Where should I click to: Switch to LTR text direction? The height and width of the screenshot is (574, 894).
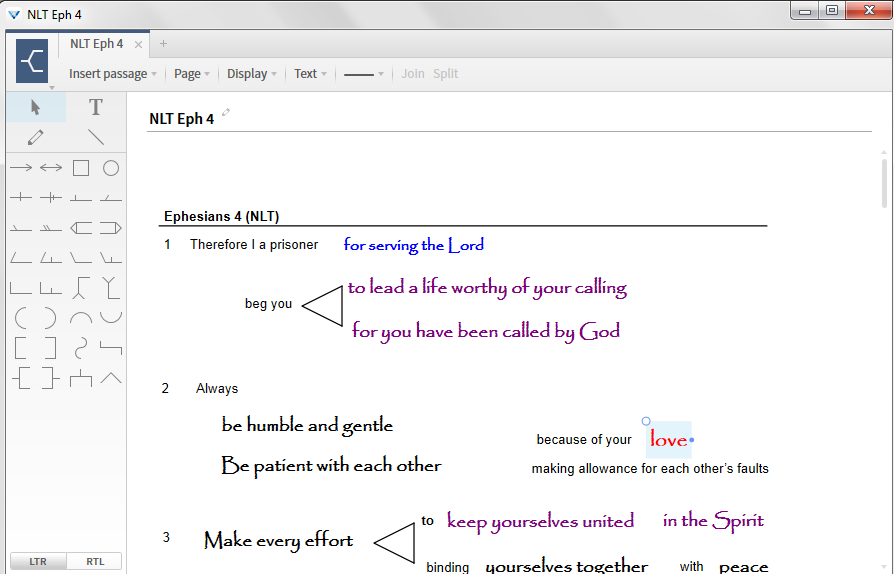[38, 561]
